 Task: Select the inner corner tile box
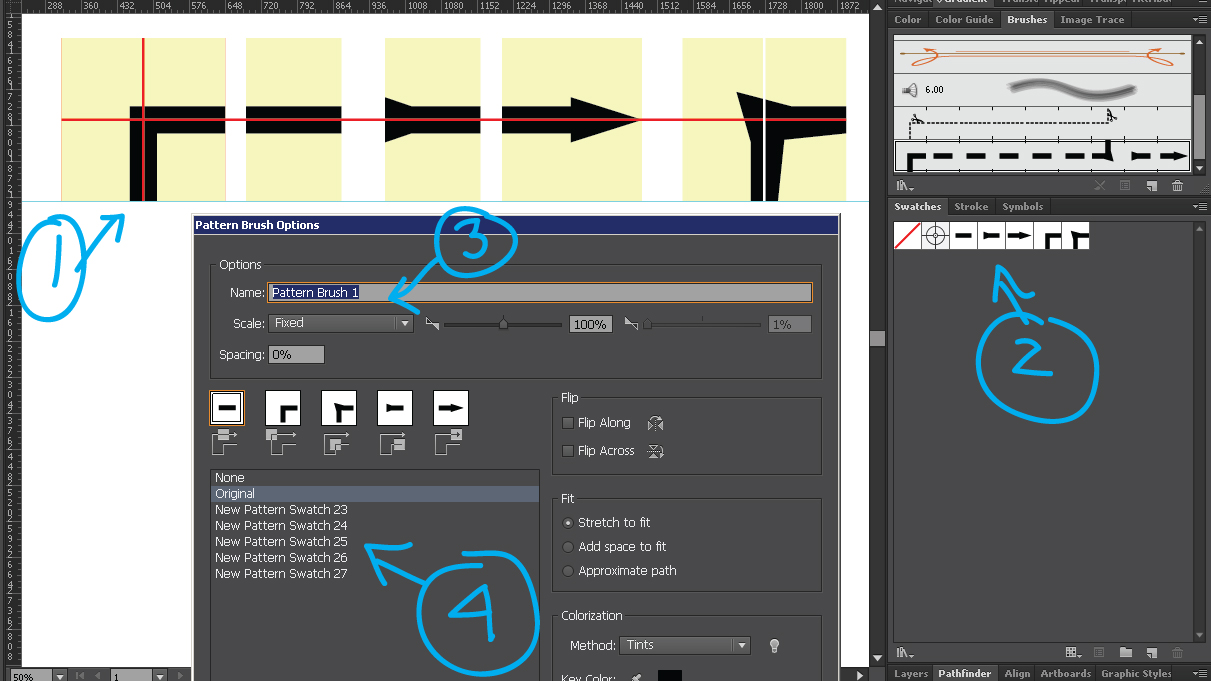339,407
